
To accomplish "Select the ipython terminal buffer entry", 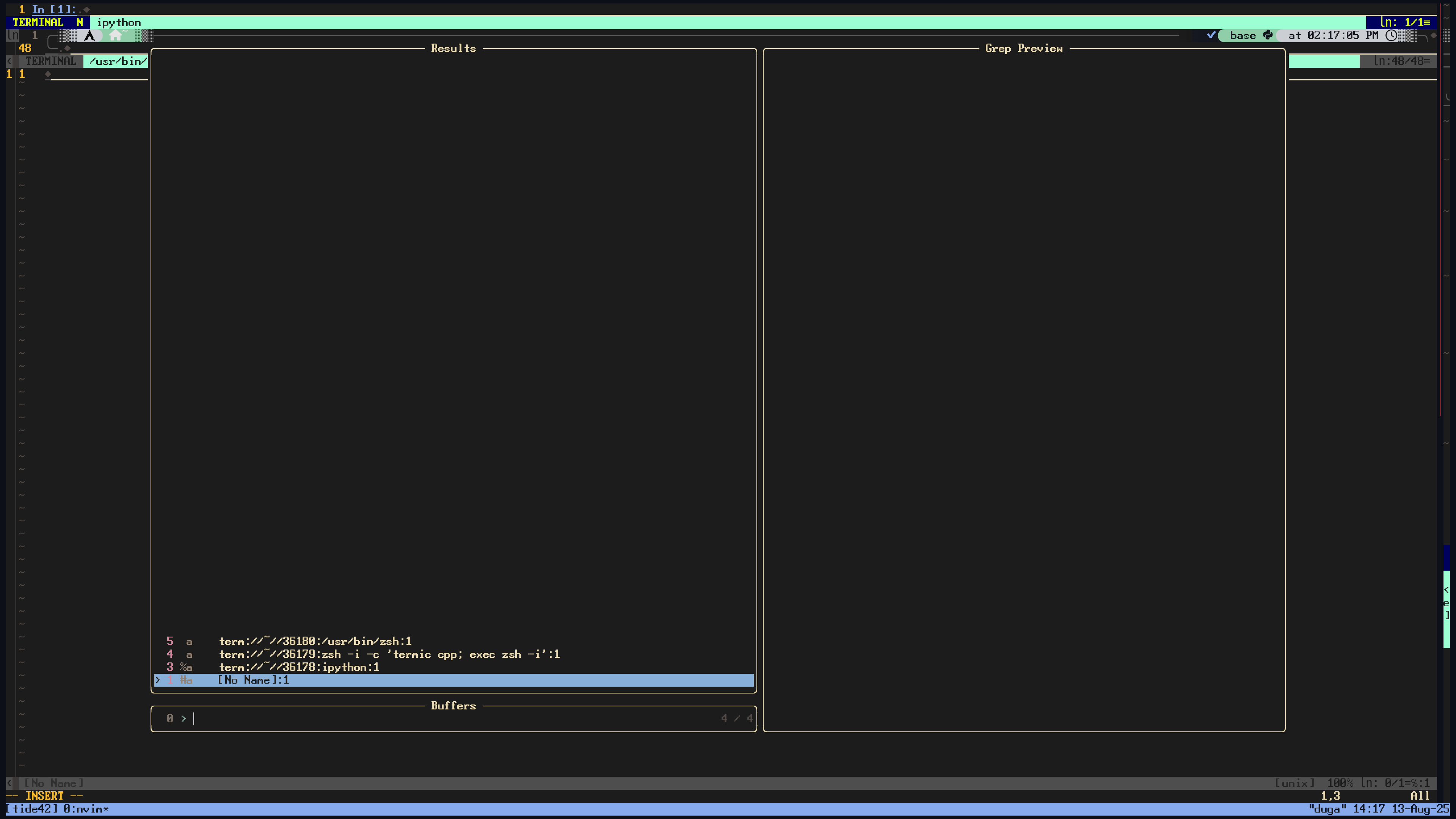I will pyautogui.click(x=299, y=667).
